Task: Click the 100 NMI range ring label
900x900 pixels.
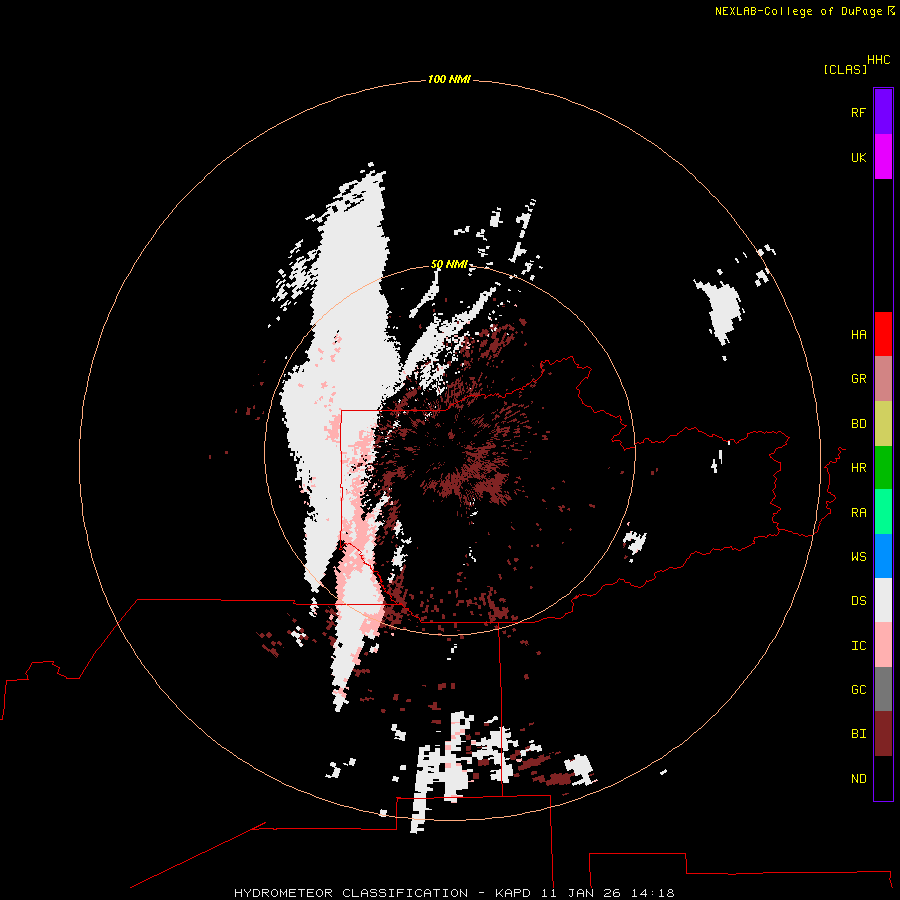Action: click(x=449, y=79)
